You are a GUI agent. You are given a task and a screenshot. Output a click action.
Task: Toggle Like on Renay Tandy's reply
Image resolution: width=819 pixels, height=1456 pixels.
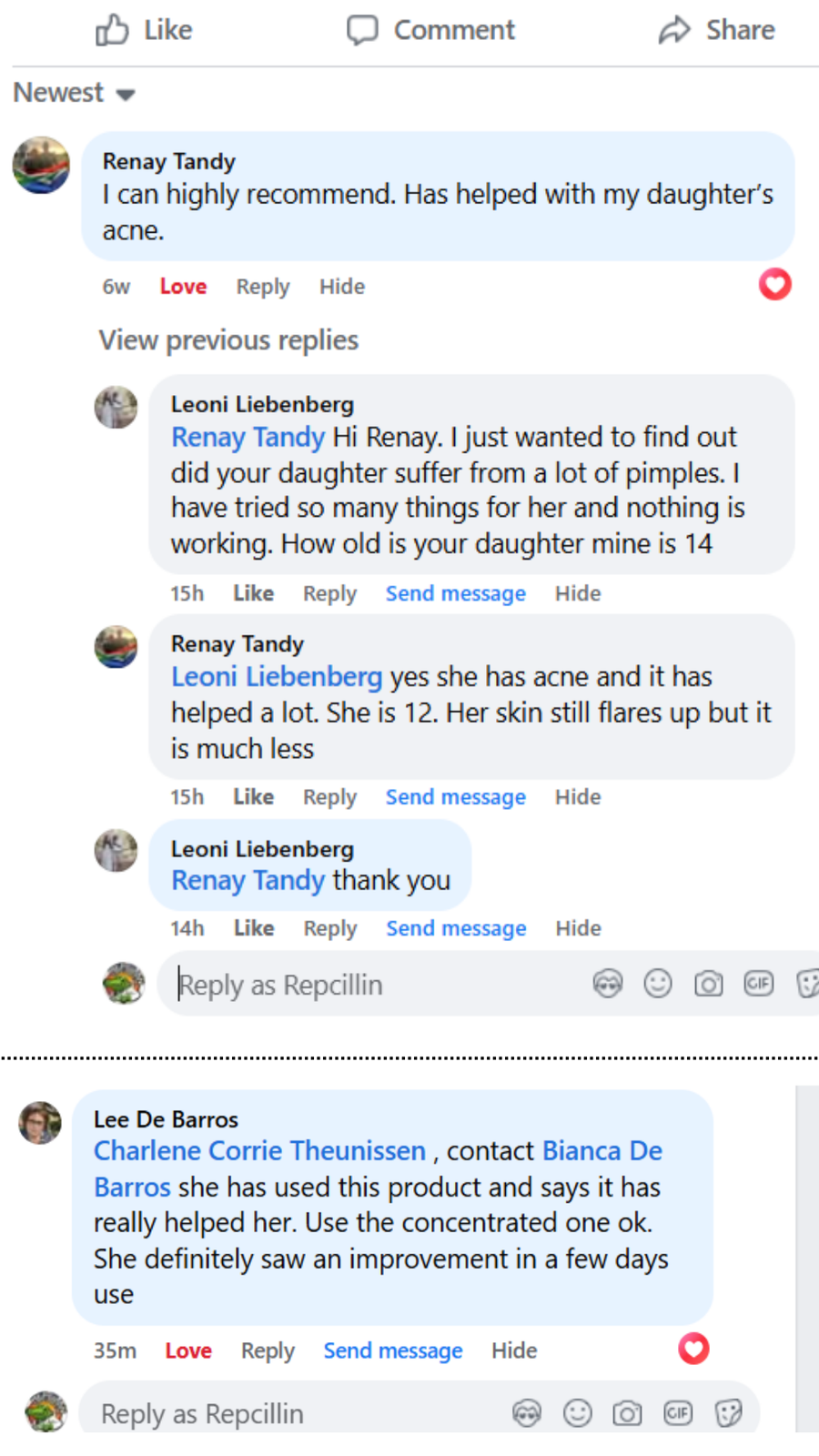point(252,796)
